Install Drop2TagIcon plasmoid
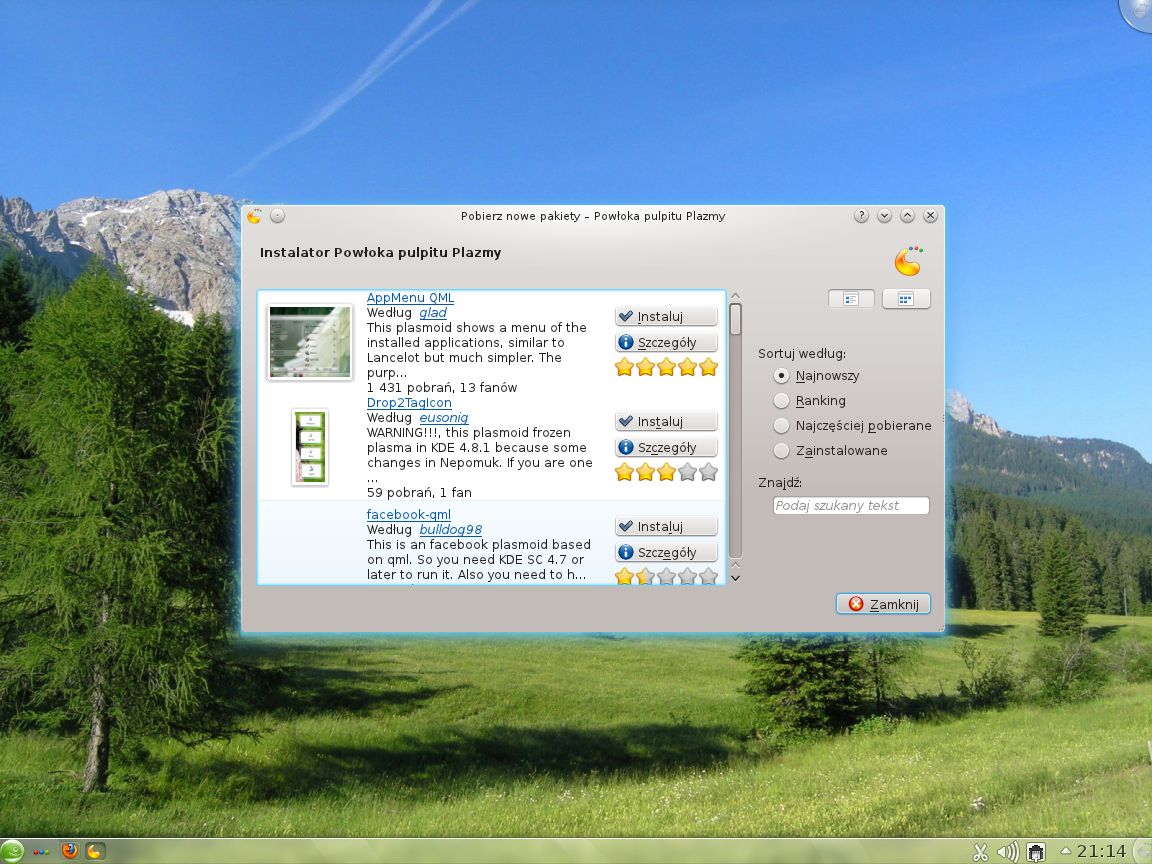1152x864 pixels. click(x=666, y=422)
